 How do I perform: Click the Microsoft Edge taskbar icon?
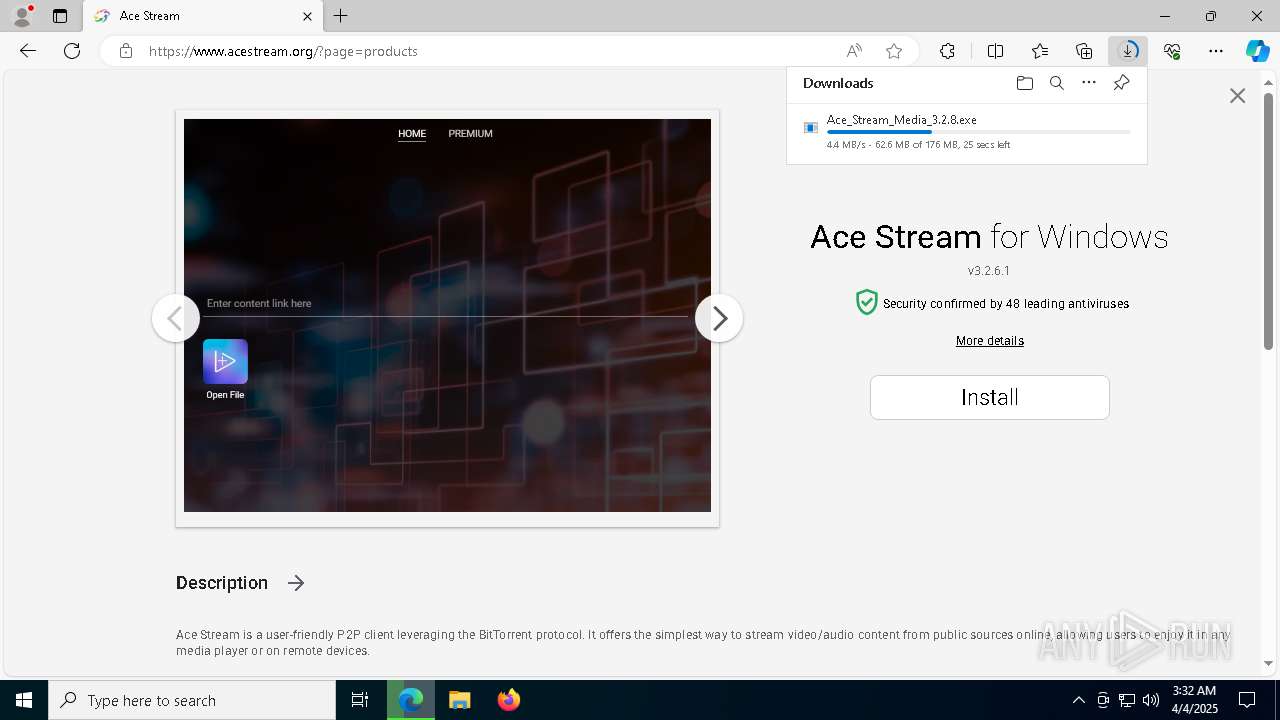[411, 700]
